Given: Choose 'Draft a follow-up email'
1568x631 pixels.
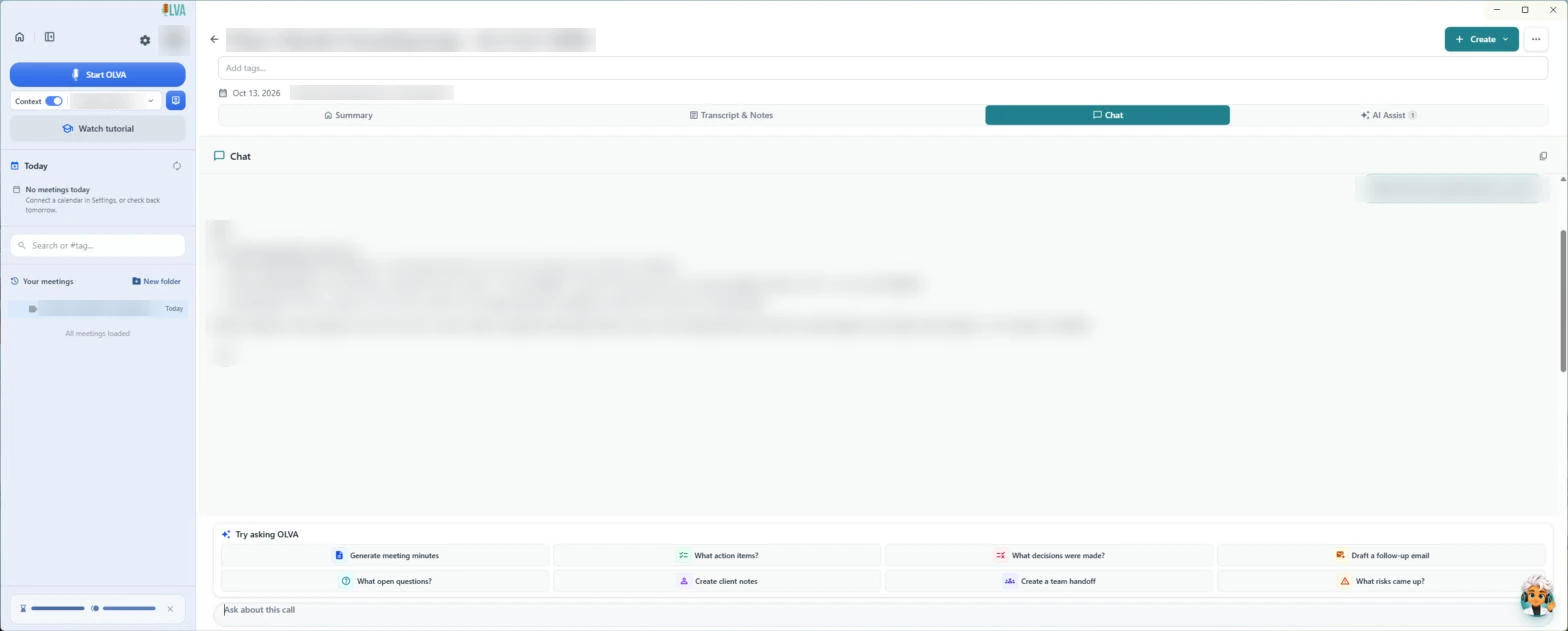Looking at the screenshot, I should tap(1381, 555).
